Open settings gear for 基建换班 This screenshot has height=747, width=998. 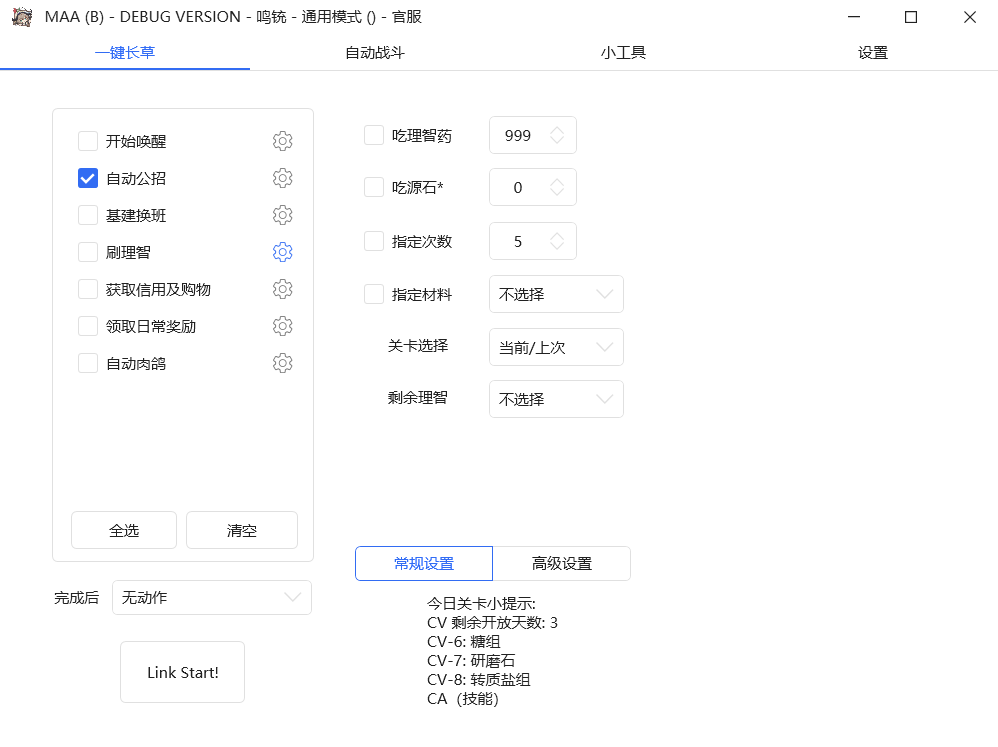(x=282, y=215)
